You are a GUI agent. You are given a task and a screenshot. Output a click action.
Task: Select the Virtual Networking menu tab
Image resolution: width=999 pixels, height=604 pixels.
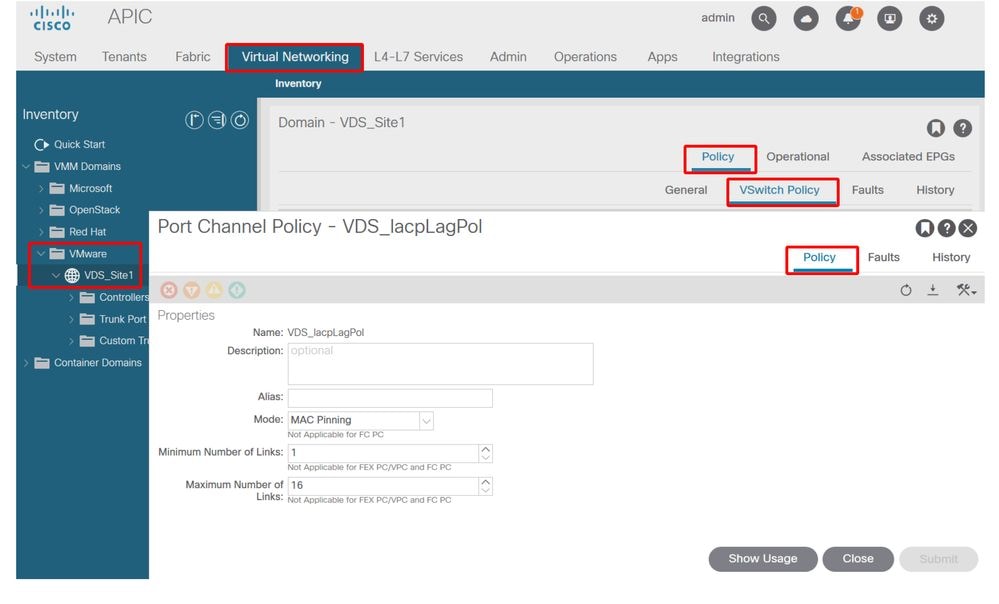[x=295, y=57]
